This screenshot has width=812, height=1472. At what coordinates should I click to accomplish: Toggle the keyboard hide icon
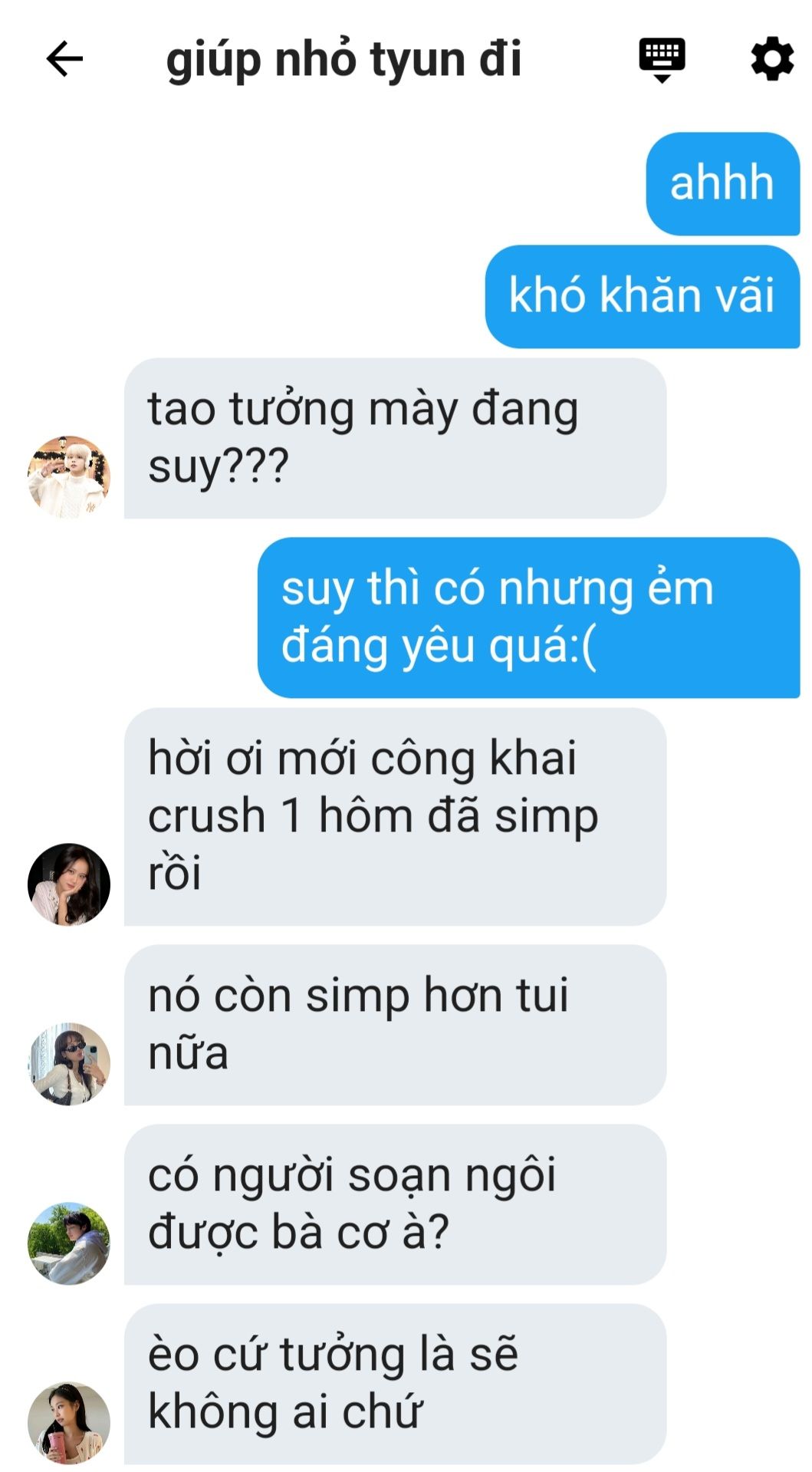[x=662, y=60]
